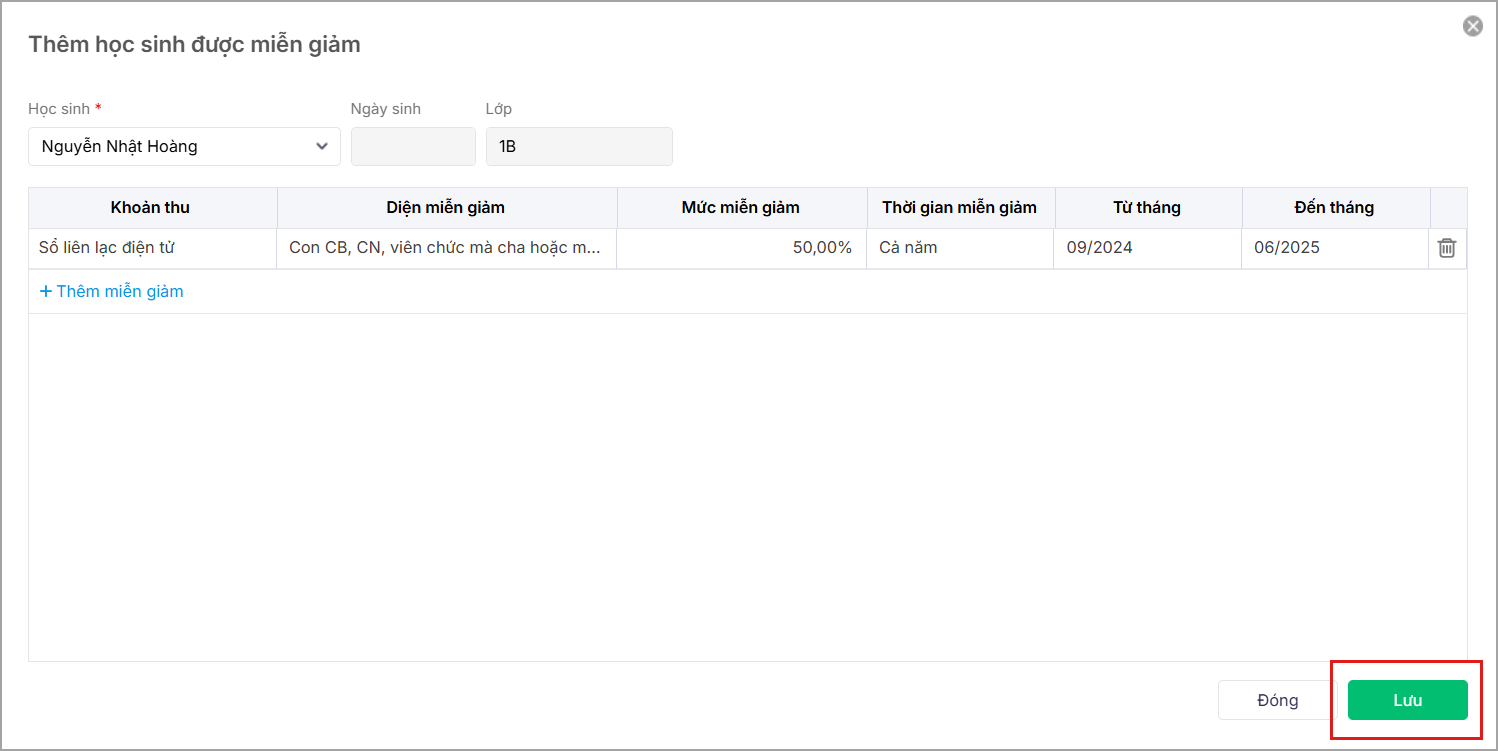Select the 06/2025 end month cell
Viewport: 1498px width, 751px height.
click(x=1335, y=248)
